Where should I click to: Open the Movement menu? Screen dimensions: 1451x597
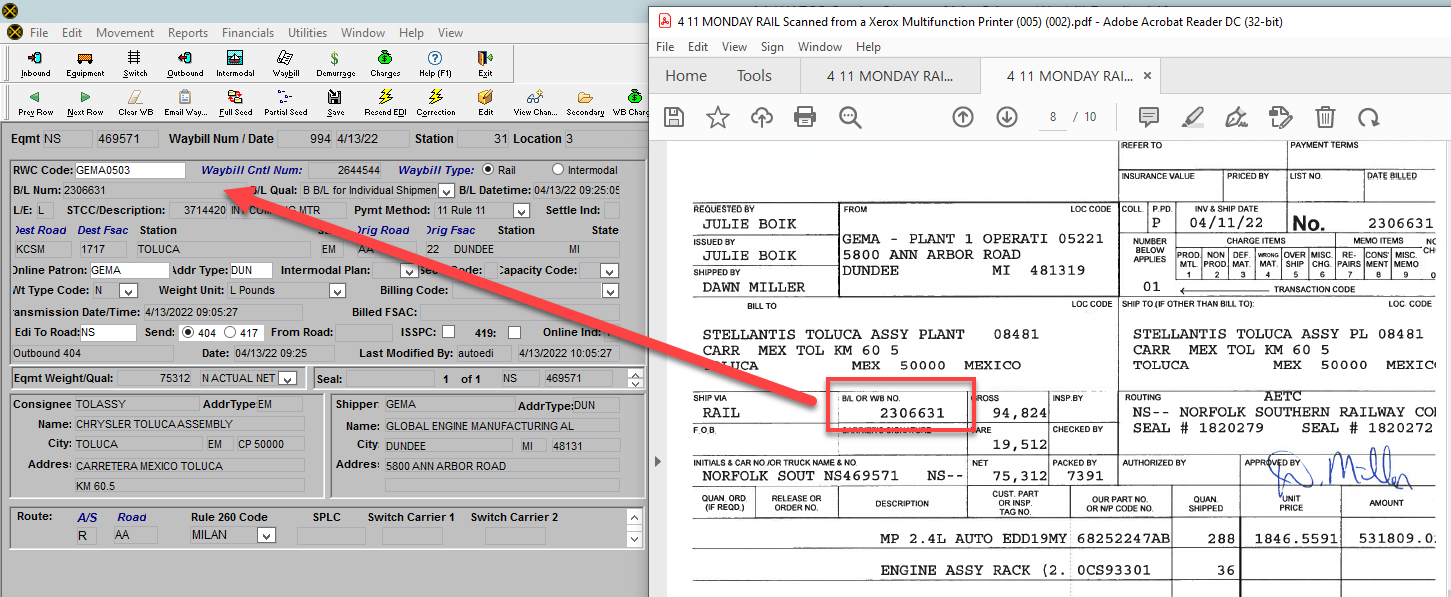click(x=125, y=33)
